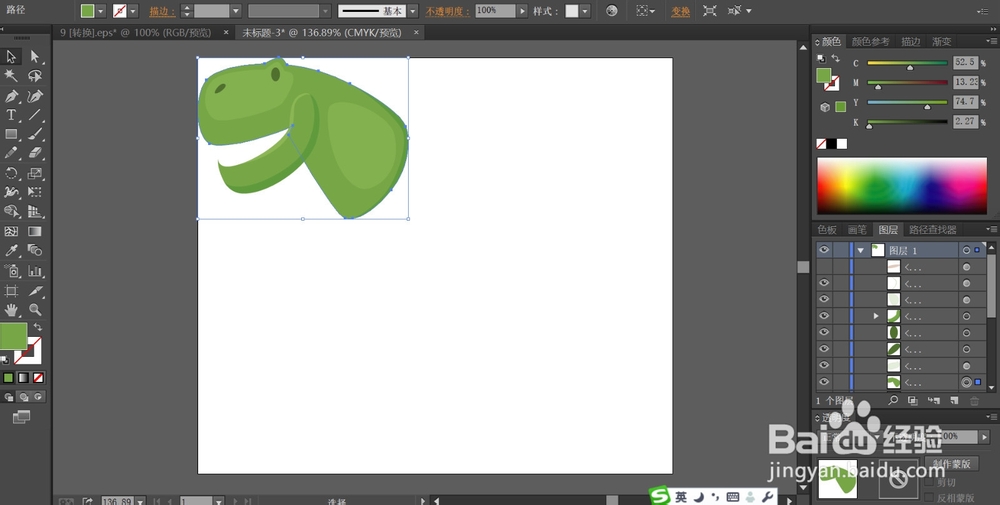
Task: Select the Rotate tool
Action: pyautogui.click(x=11, y=173)
